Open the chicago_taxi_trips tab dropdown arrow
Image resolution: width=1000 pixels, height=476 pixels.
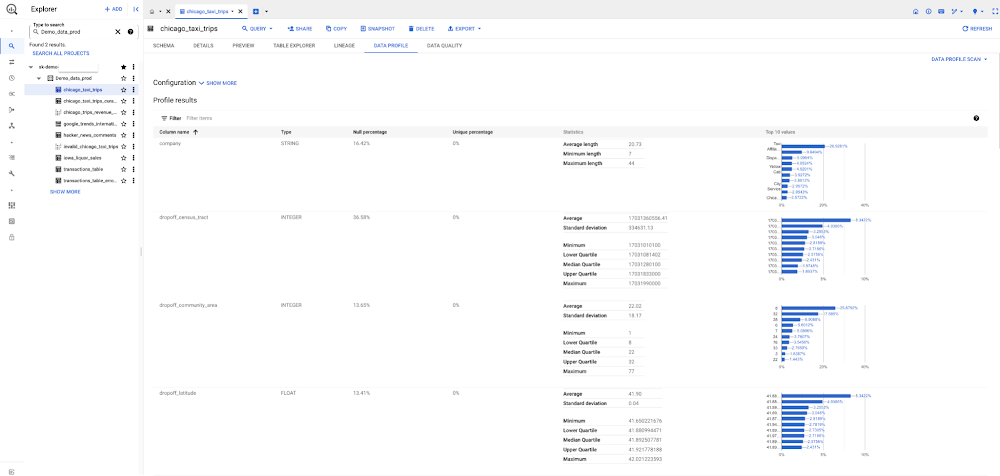coord(232,11)
